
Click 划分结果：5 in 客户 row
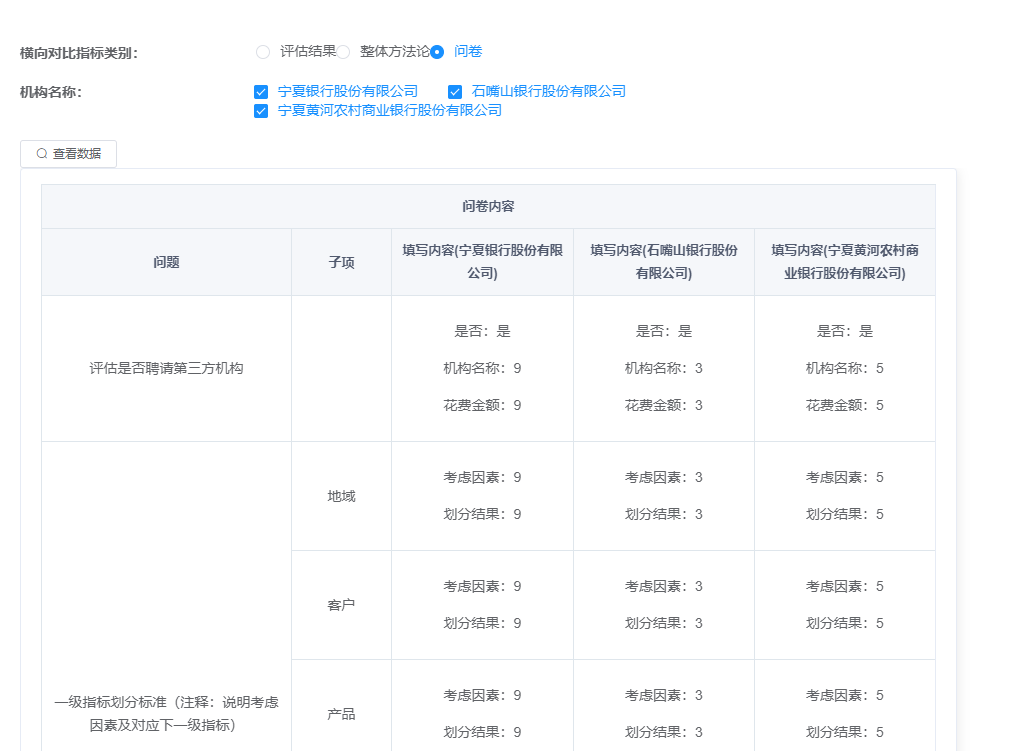click(845, 624)
